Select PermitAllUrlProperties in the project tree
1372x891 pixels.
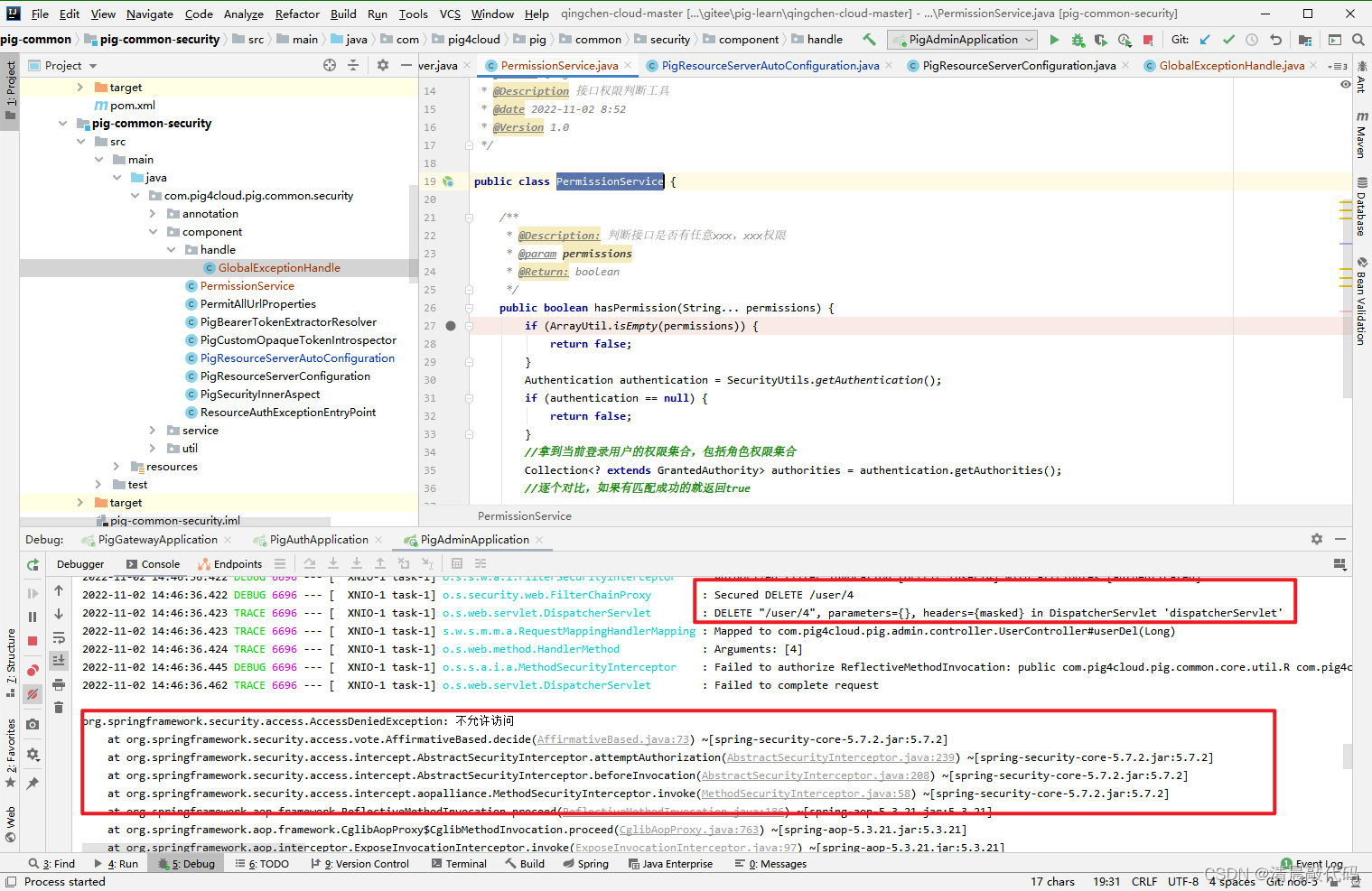click(257, 304)
